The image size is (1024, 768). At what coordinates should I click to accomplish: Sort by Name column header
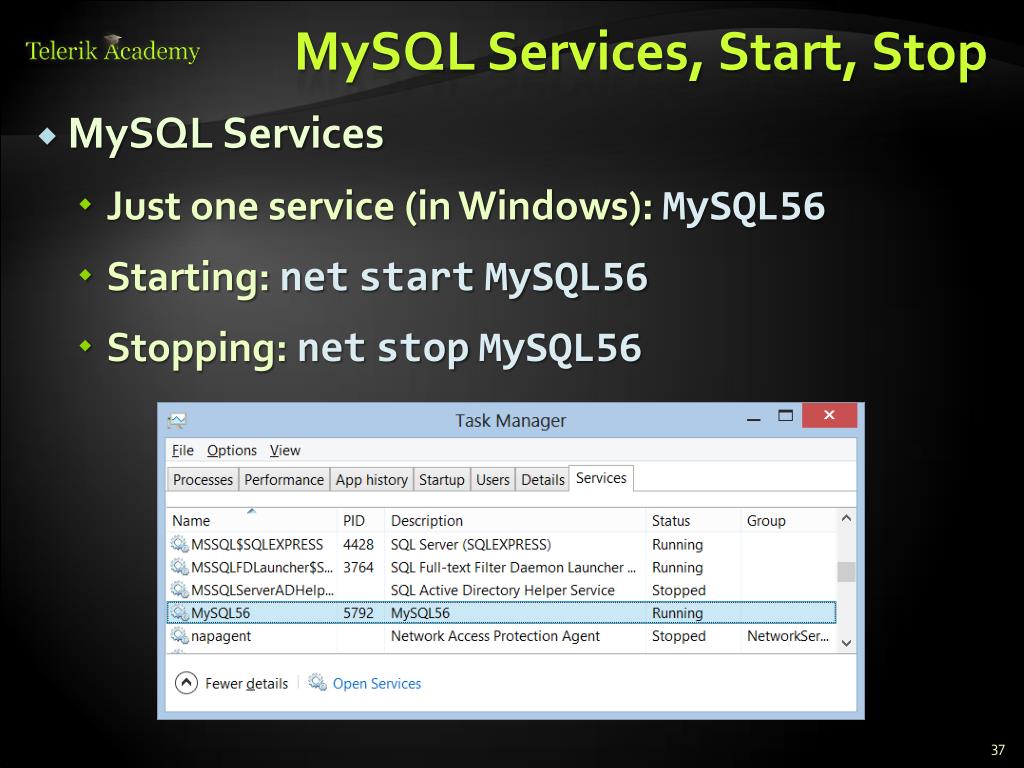point(251,520)
